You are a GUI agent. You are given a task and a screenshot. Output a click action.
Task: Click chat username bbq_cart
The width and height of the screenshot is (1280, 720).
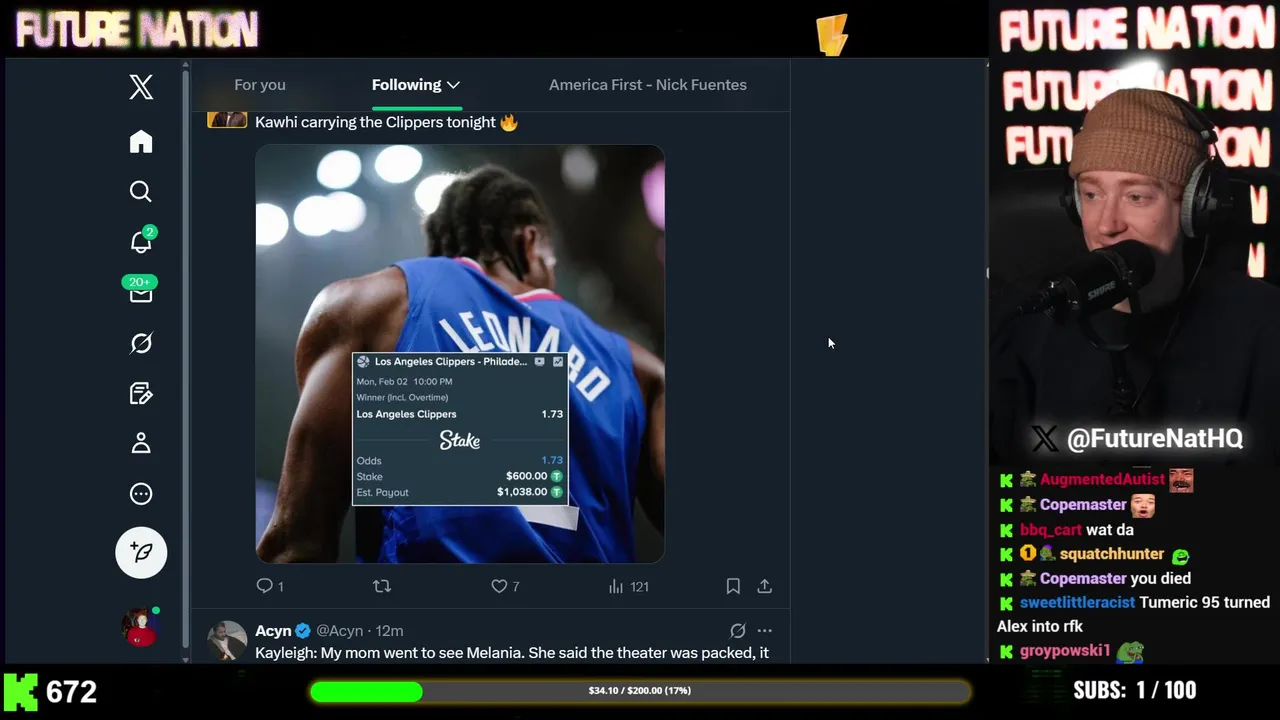click(1051, 530)
